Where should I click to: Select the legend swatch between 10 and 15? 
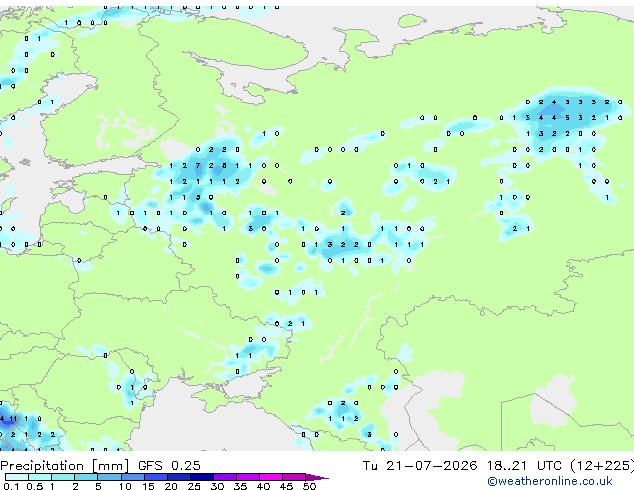coord(132,477)
